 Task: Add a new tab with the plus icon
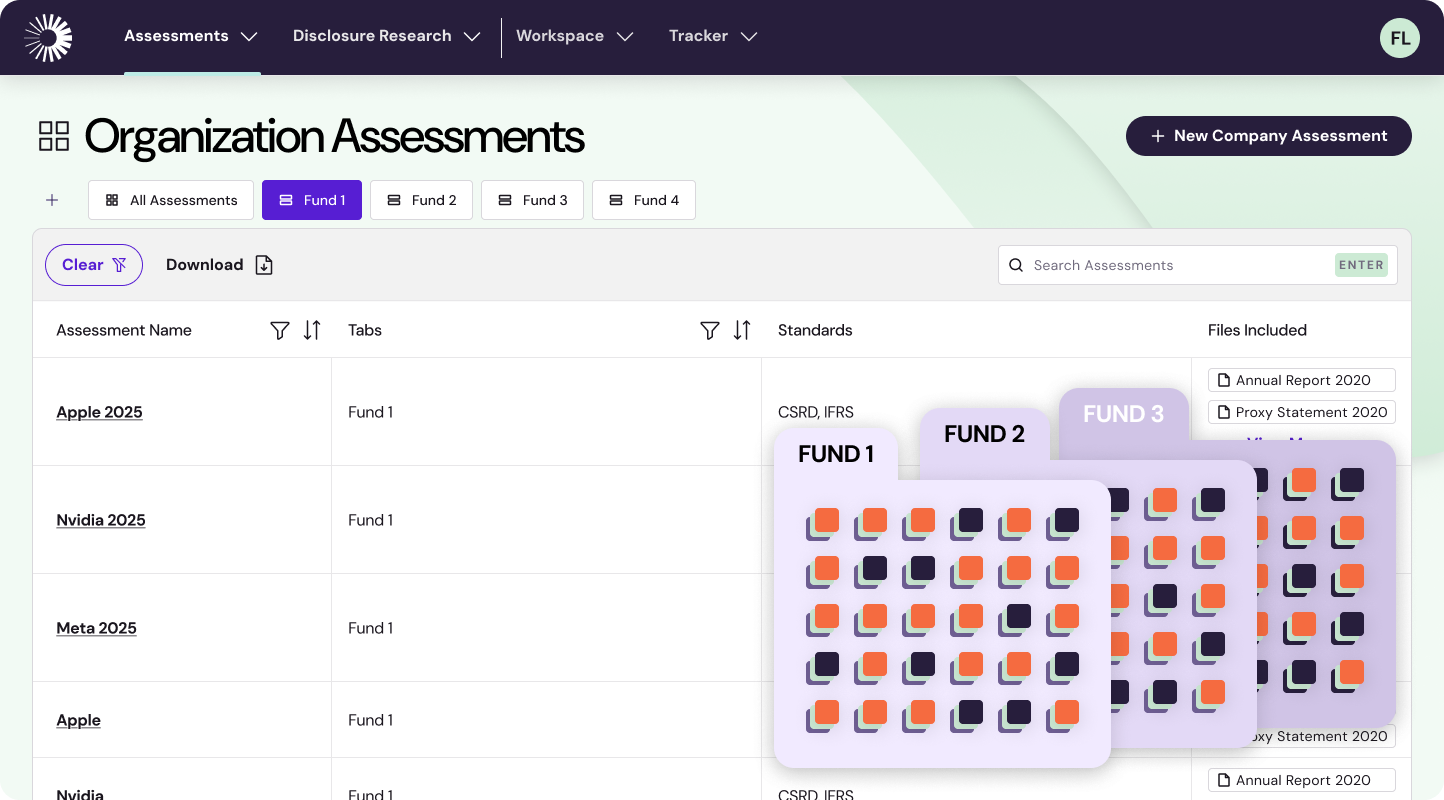pyautogui.click(x=52, y=200)
